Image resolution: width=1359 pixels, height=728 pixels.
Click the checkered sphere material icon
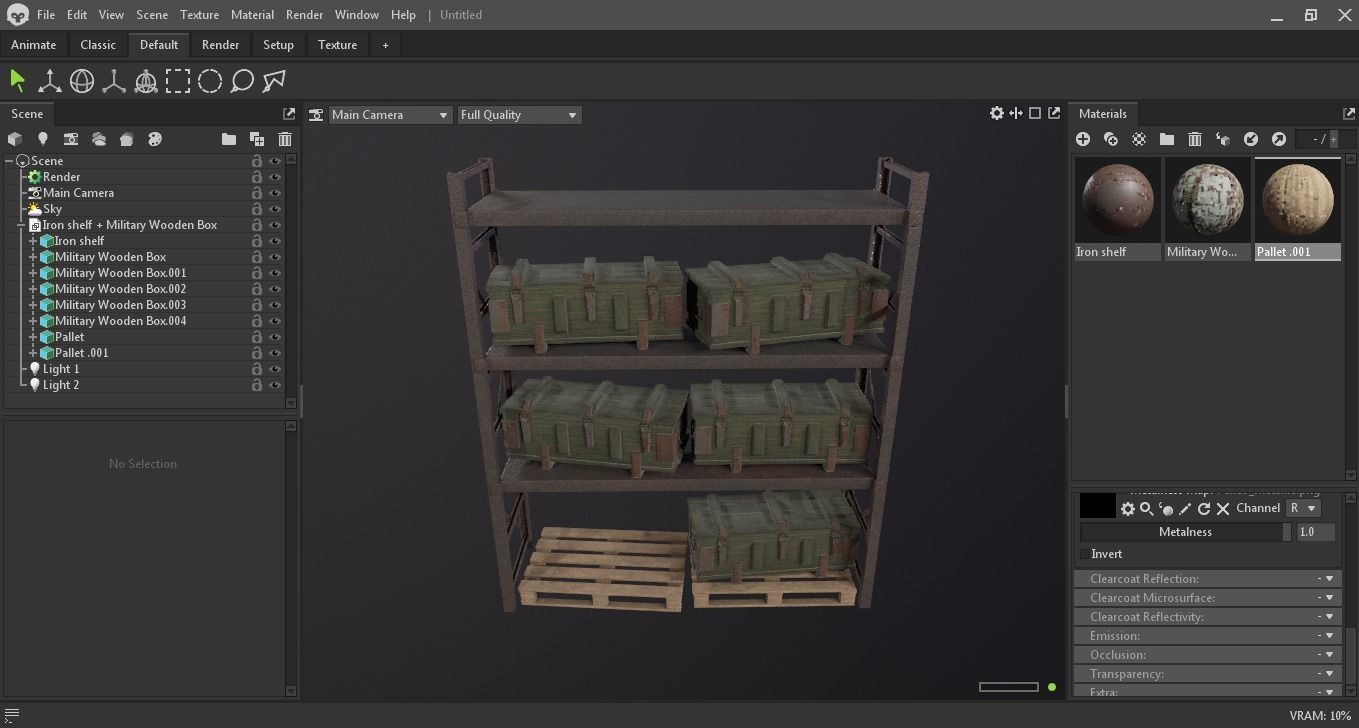[1139, 139]
